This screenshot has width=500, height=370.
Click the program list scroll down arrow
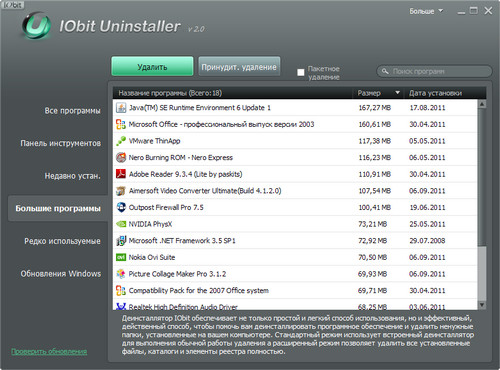482,305
